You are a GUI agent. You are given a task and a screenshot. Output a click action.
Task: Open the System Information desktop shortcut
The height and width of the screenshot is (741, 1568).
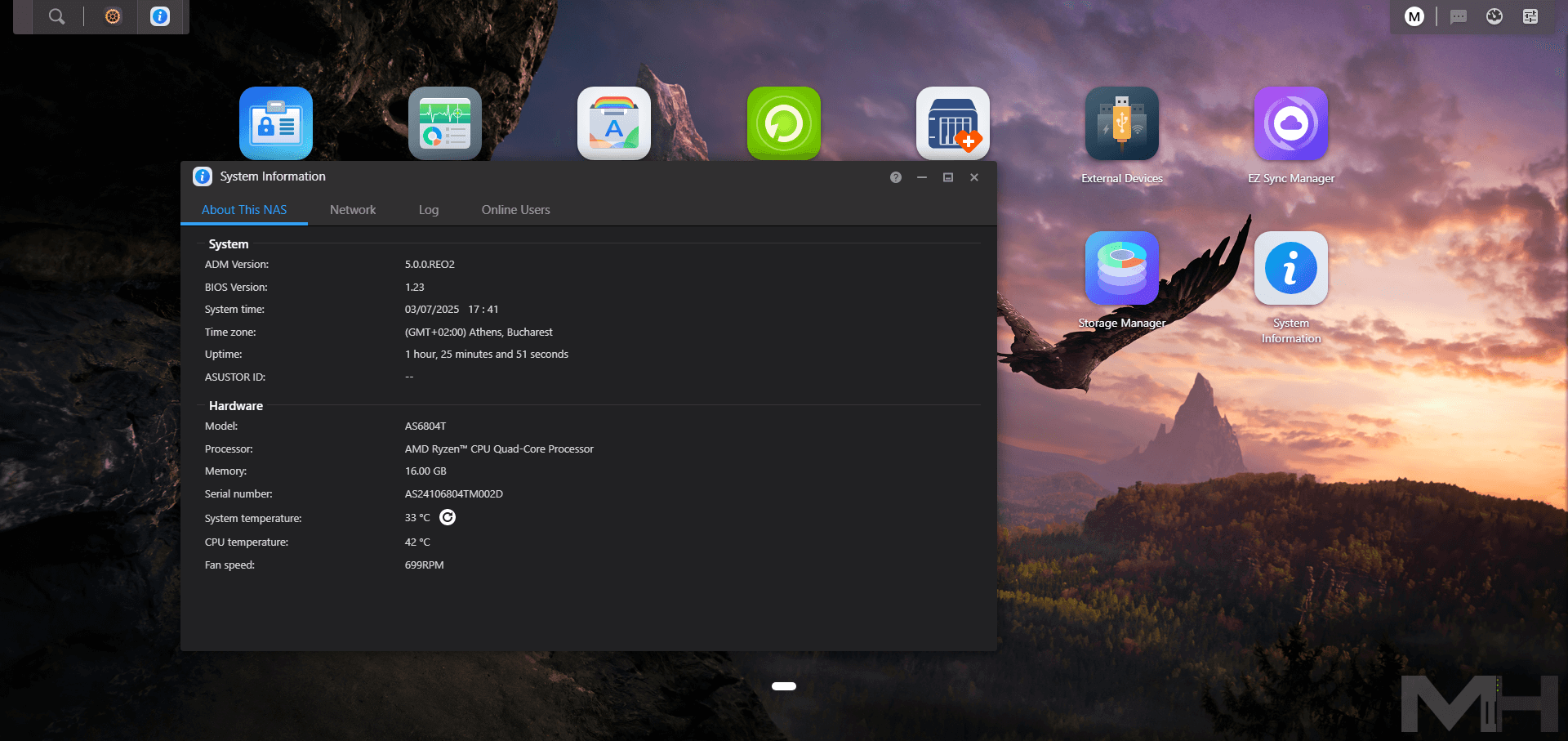[x=1291, y=268]
